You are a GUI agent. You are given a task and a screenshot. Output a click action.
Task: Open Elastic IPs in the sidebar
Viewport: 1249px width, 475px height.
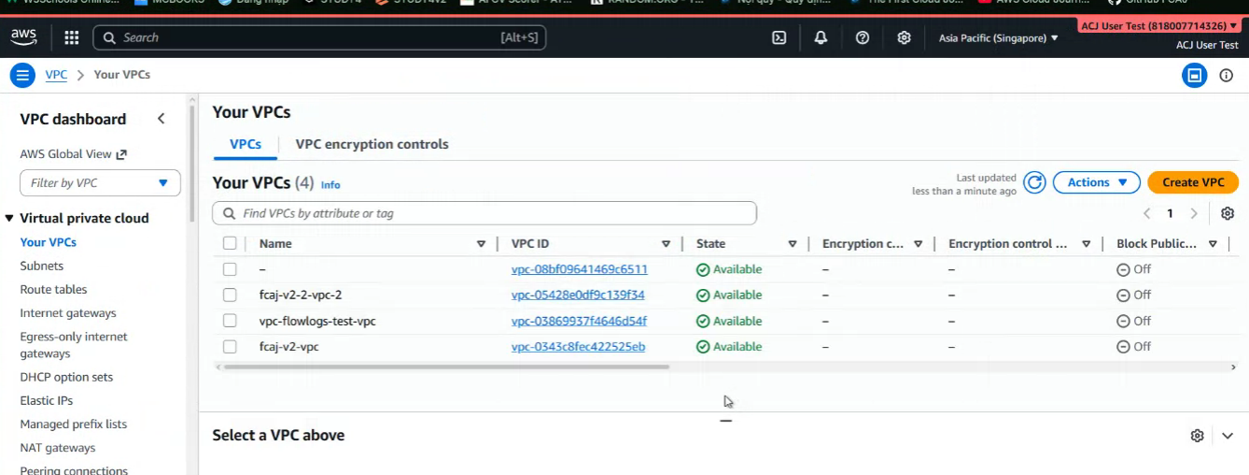(46, 400)
